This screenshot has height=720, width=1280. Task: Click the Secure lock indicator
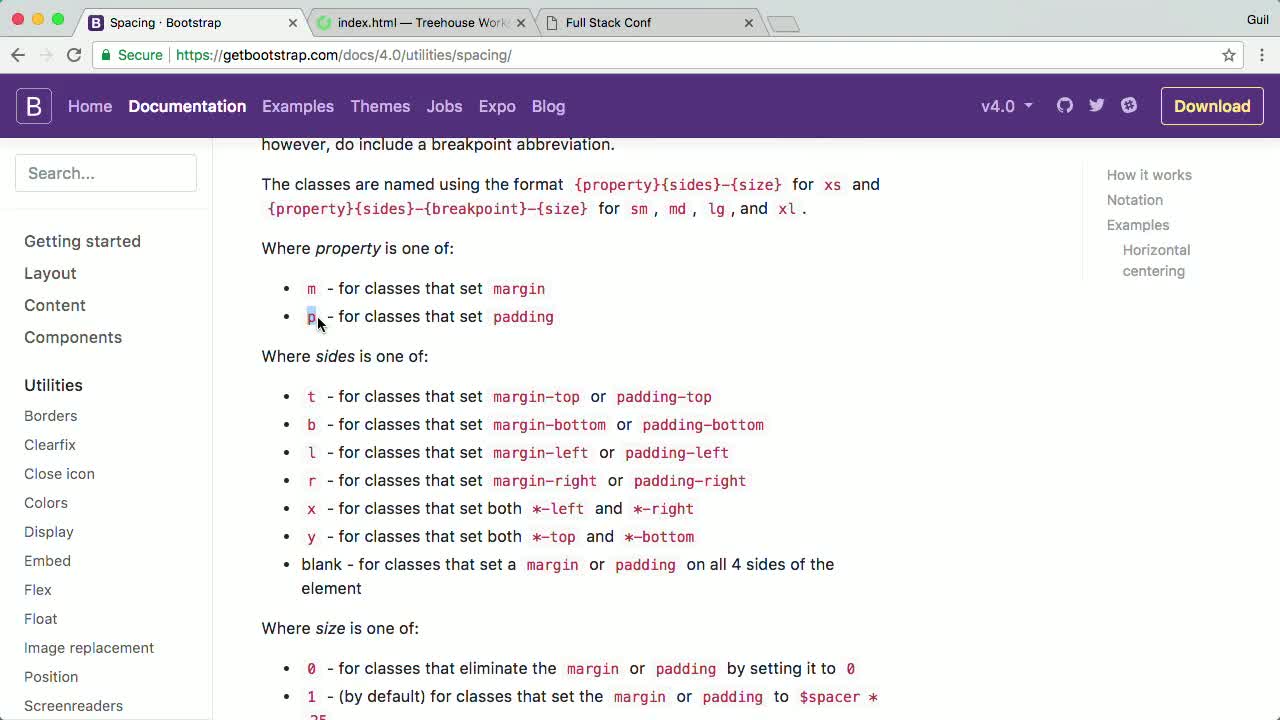[x=131, y=55]
